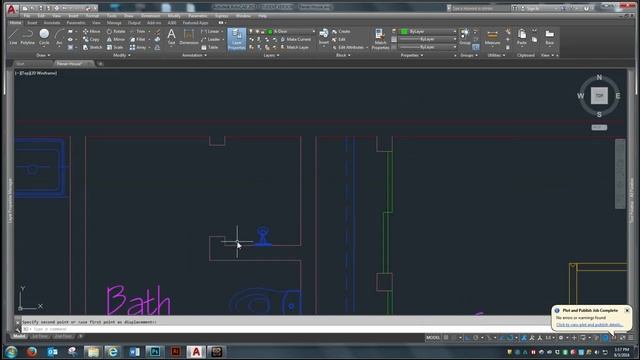
Task: Toggle ortho mode in status bar
Action: [x=468, y=338]
